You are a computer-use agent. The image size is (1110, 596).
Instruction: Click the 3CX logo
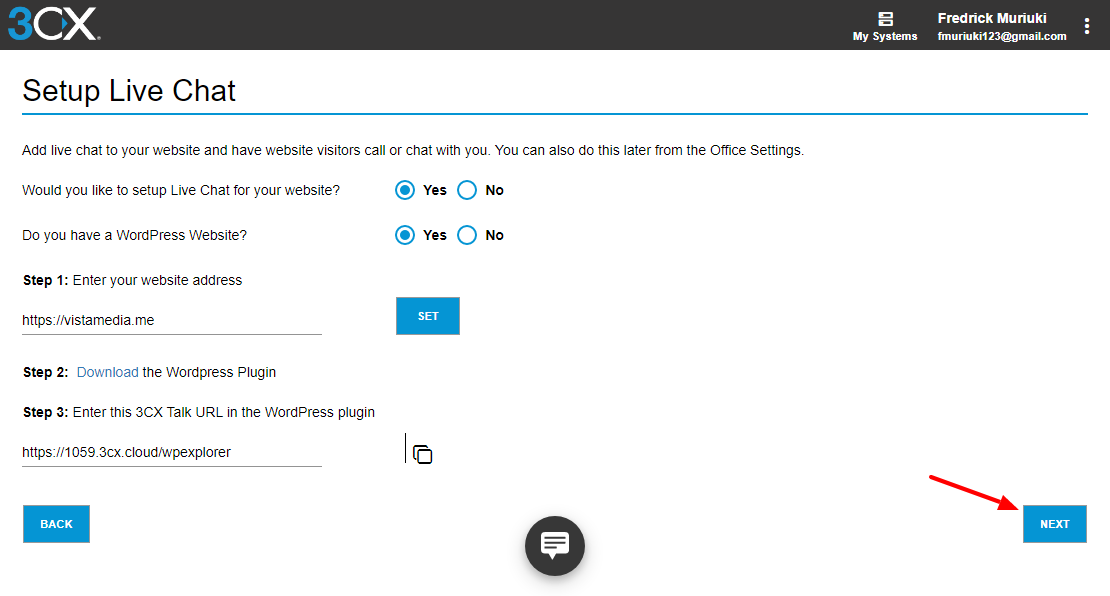[x=54, y=24]
